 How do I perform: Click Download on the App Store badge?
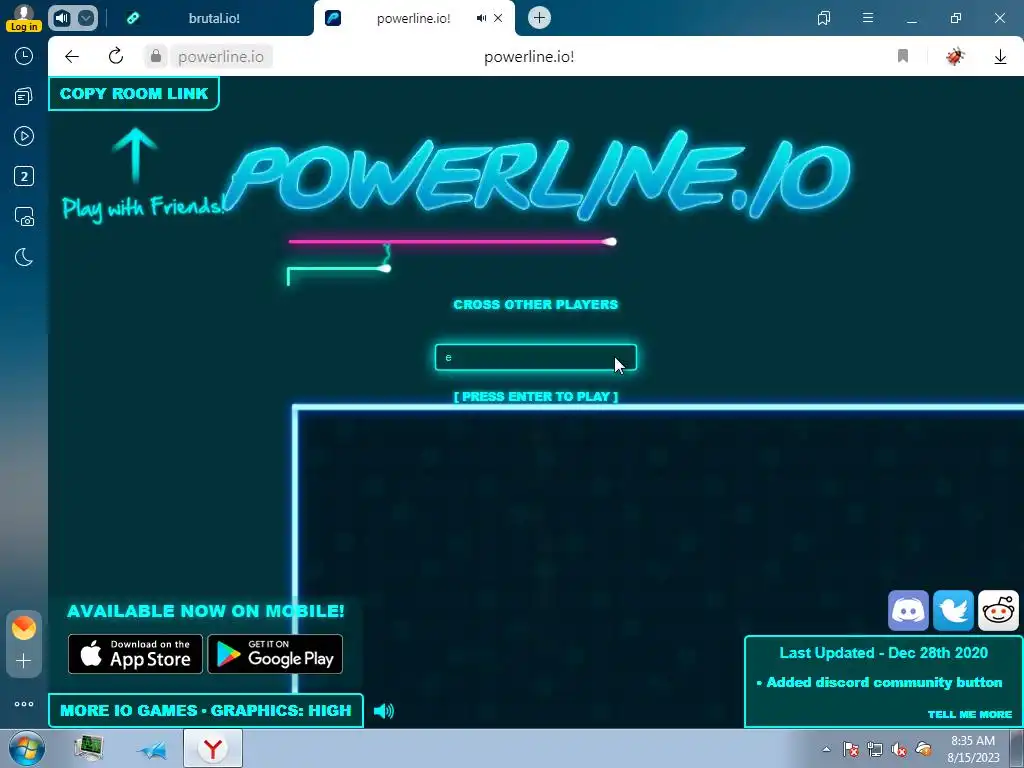(135, 654)
